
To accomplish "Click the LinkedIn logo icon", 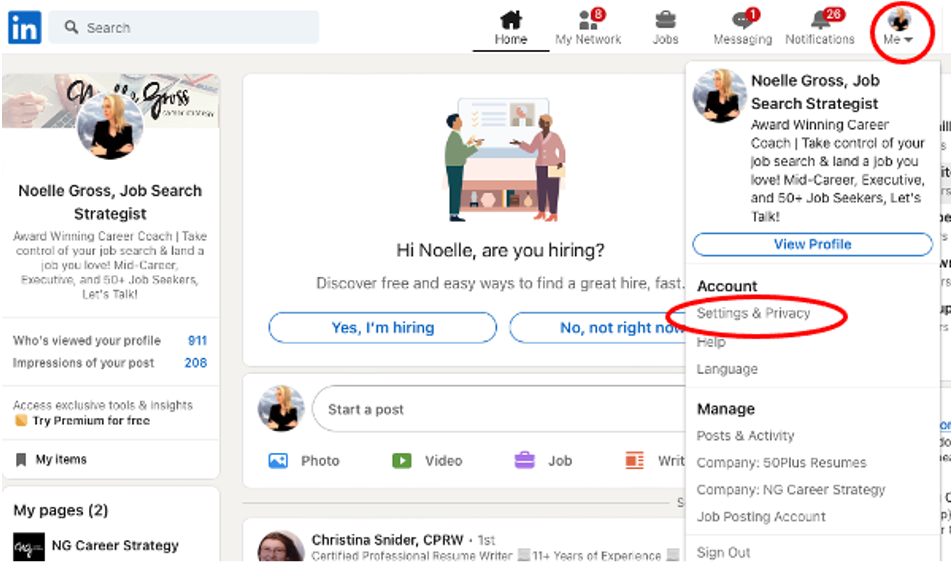I will (24, 27).
